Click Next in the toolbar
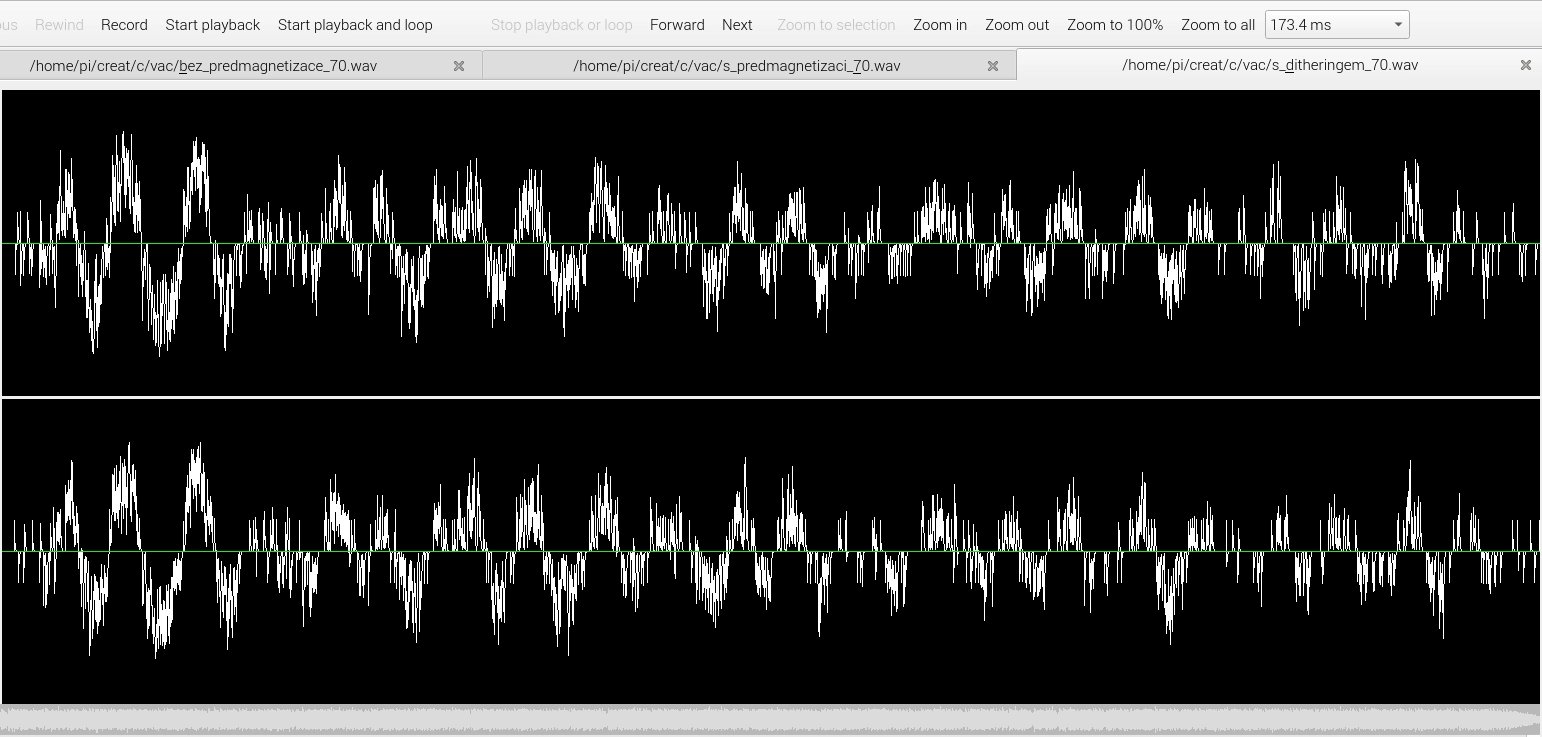This screenshot has width=1542, height=737. pyautogui.click(x=737, y=25)
